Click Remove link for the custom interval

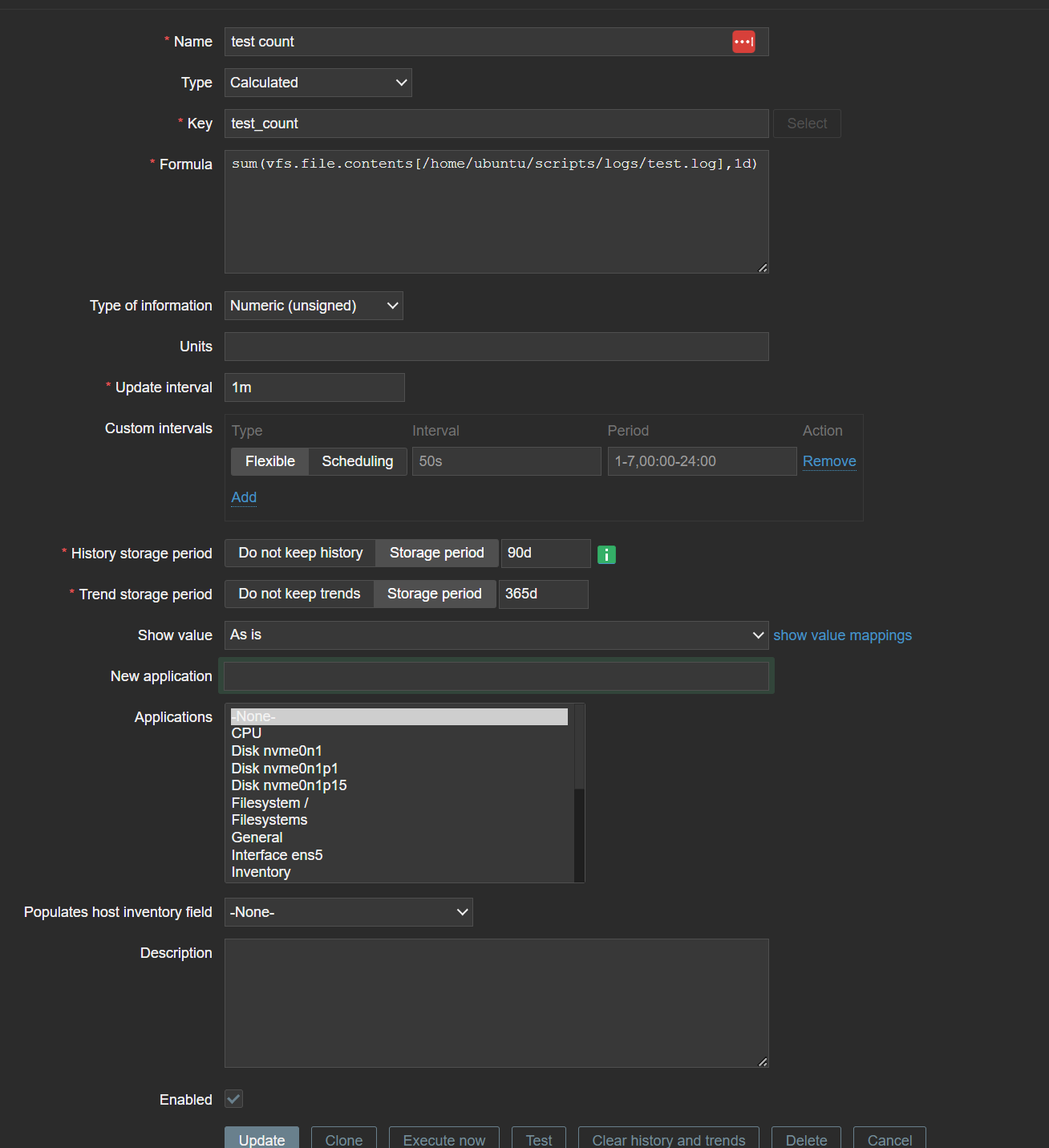(x=829, y=461)
